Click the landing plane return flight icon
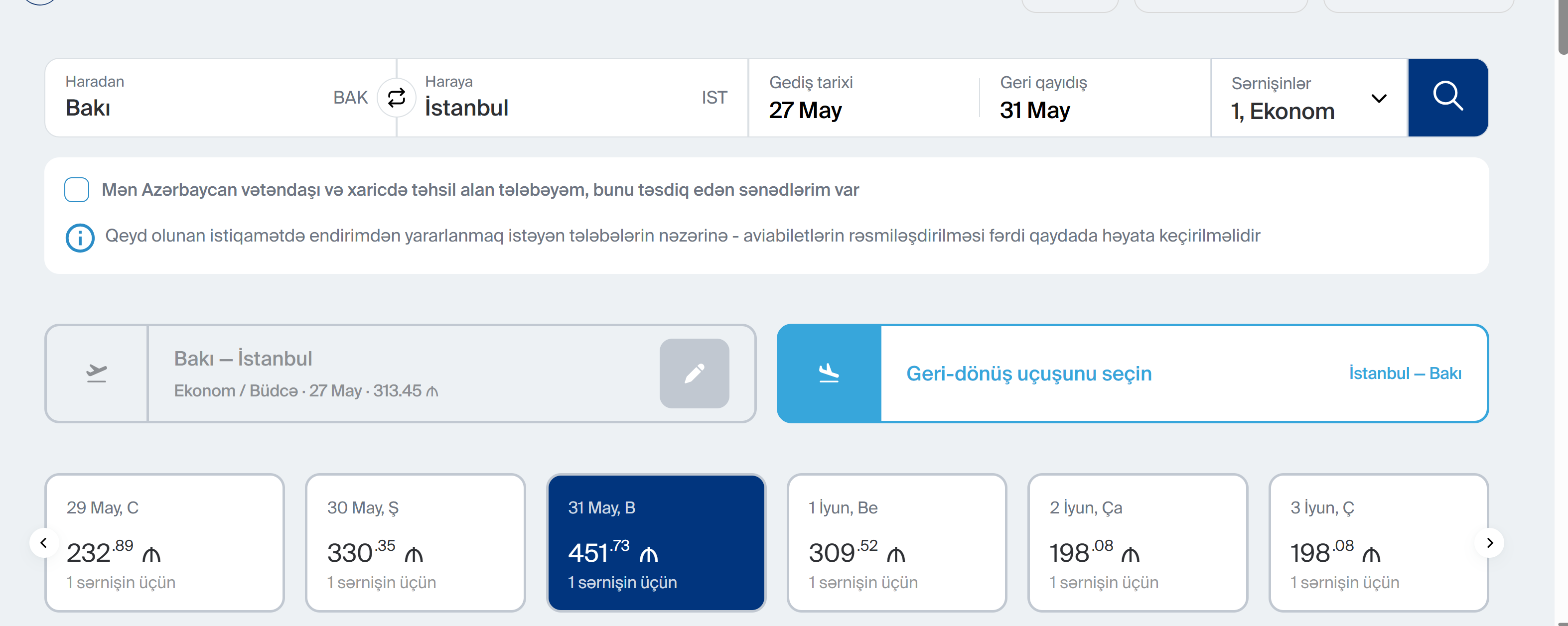Viewport: 1568px width, 626px height. (x=829, y=373)
